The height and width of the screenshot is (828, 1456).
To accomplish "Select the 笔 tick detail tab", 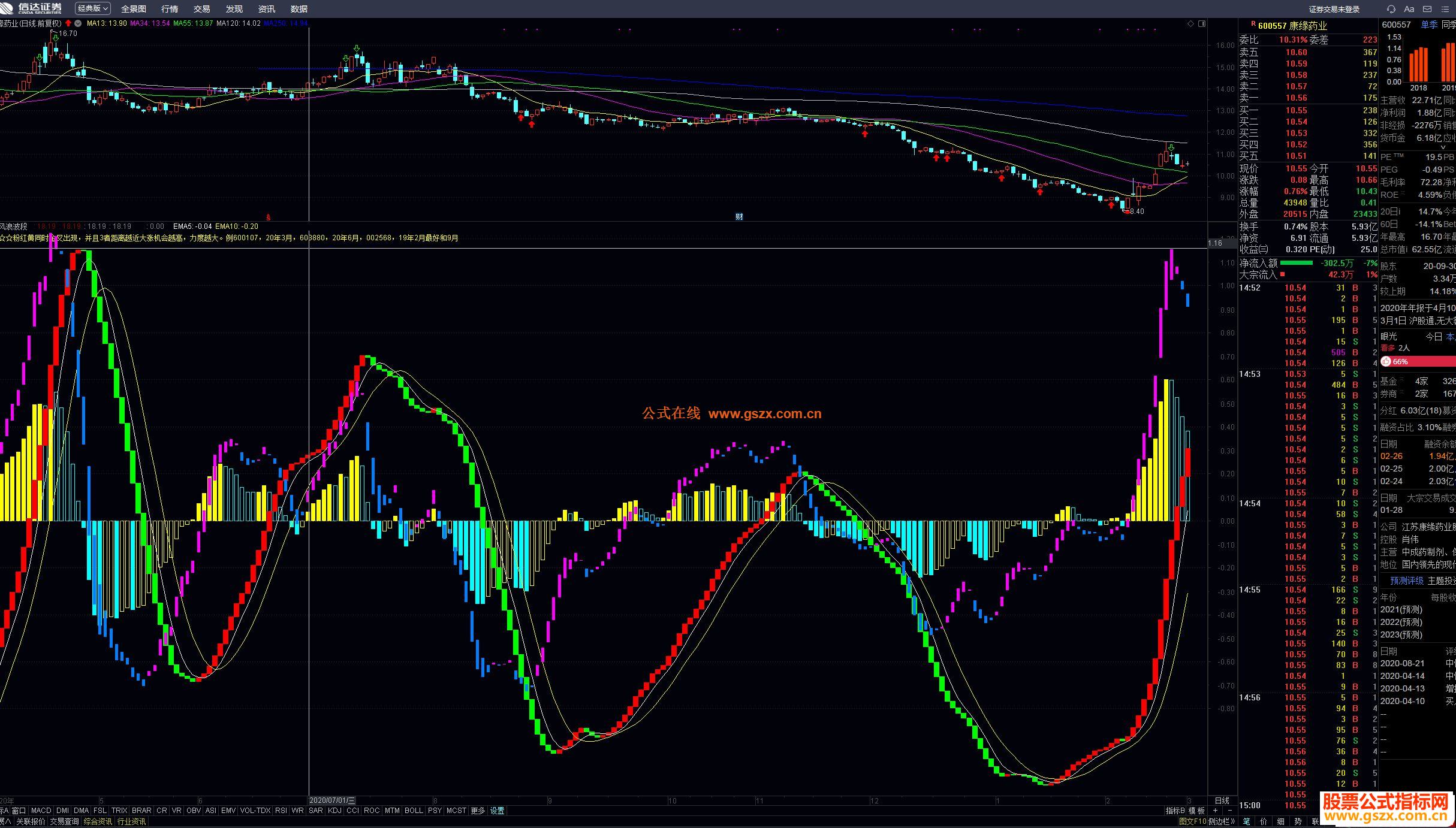I will pos(1247,821).
